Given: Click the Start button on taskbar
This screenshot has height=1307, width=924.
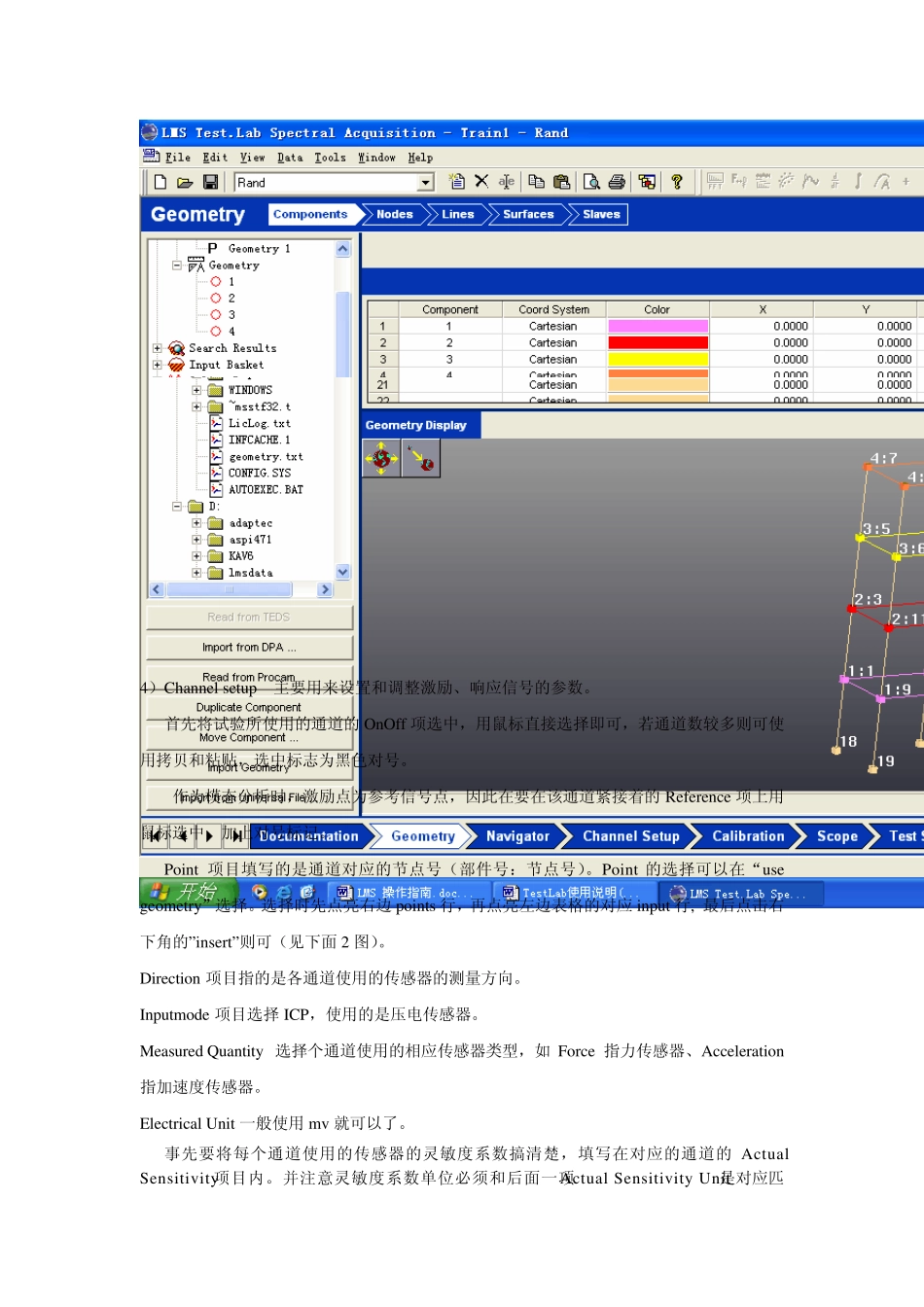Looking at the screenshot, I should tap(188, 891).
